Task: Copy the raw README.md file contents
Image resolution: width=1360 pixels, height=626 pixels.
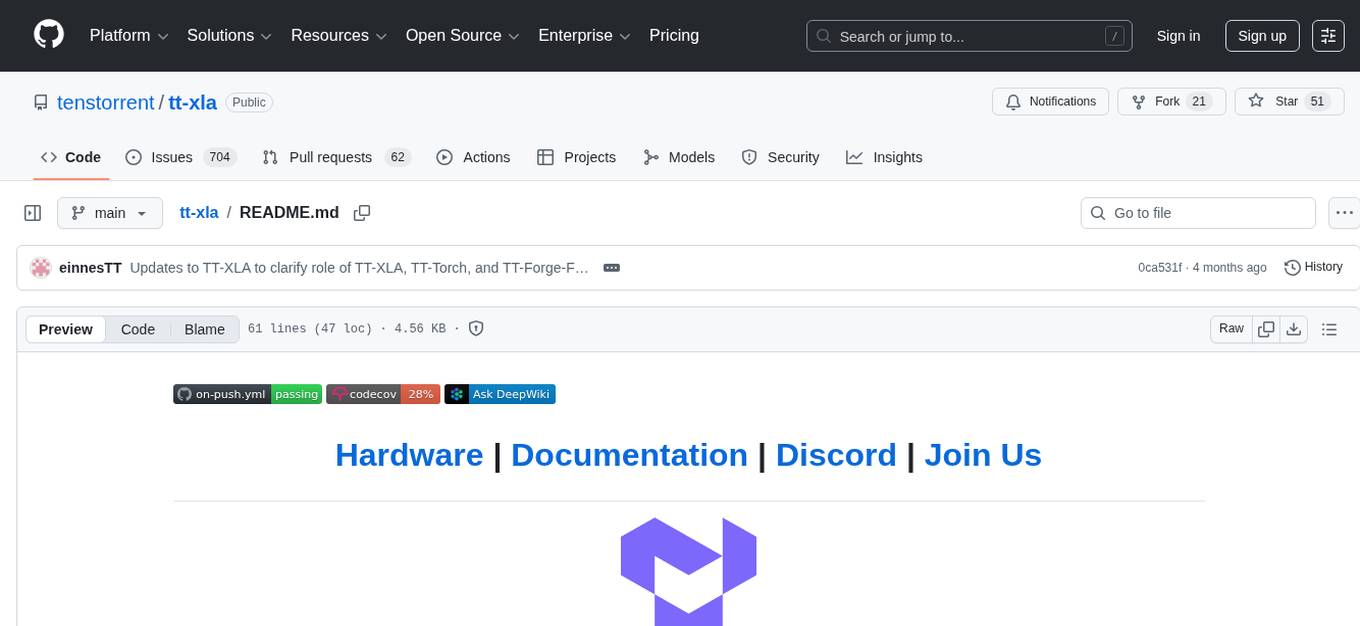Action: 1266,328
